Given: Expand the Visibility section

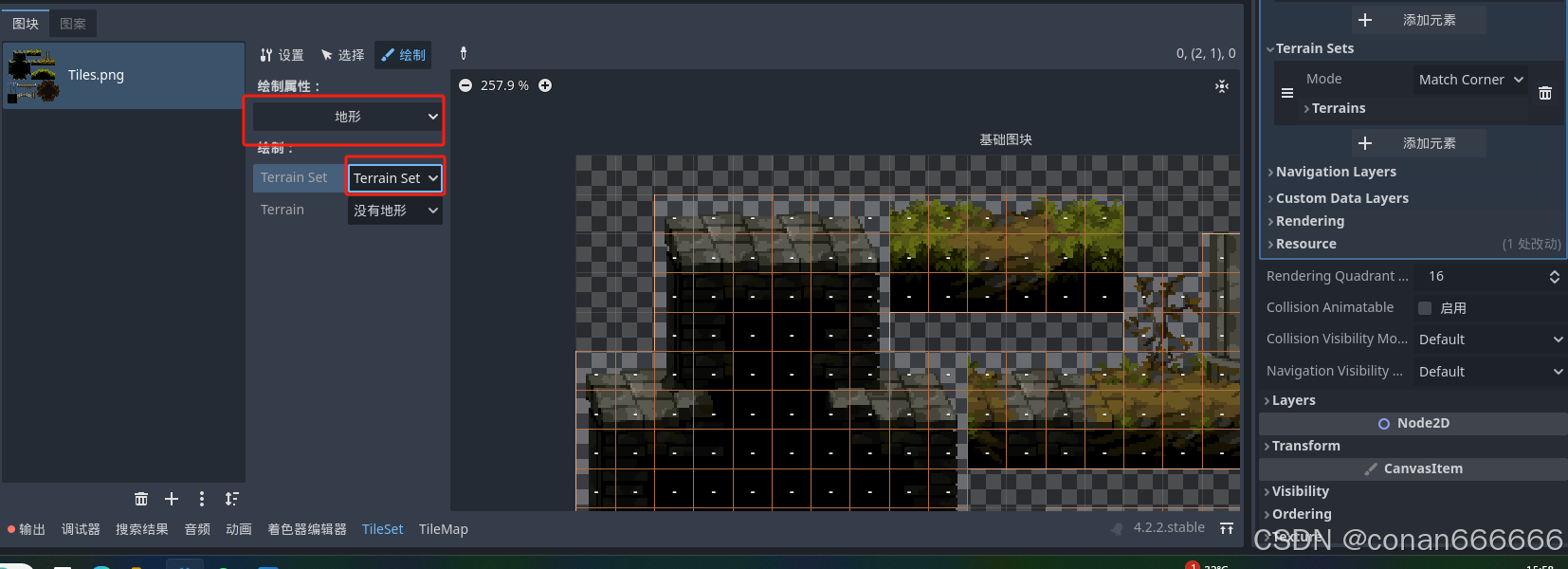Looking at the screenshot, I should tap(1297, 491).
